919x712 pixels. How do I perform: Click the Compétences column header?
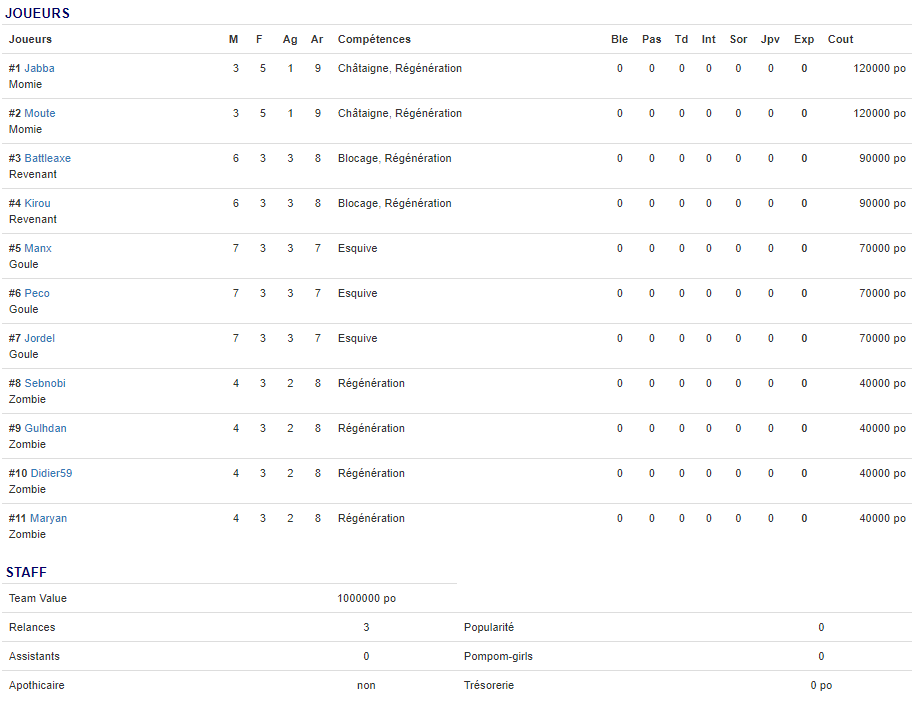tap(374, 39)
